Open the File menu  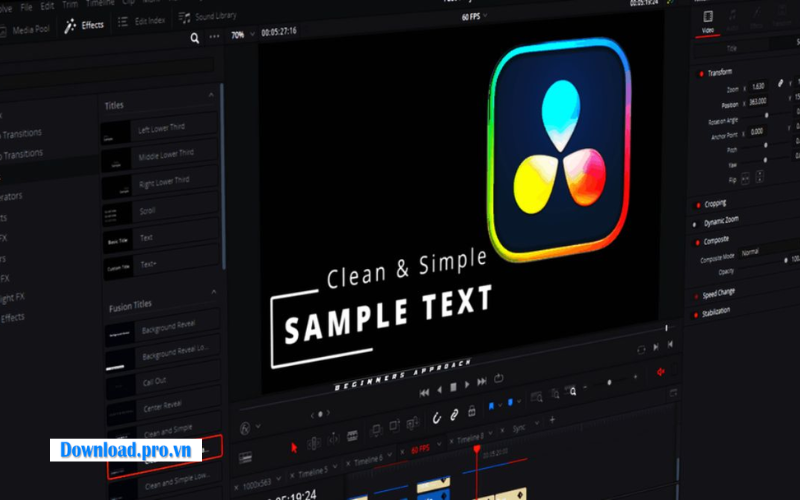click(26, 8)
